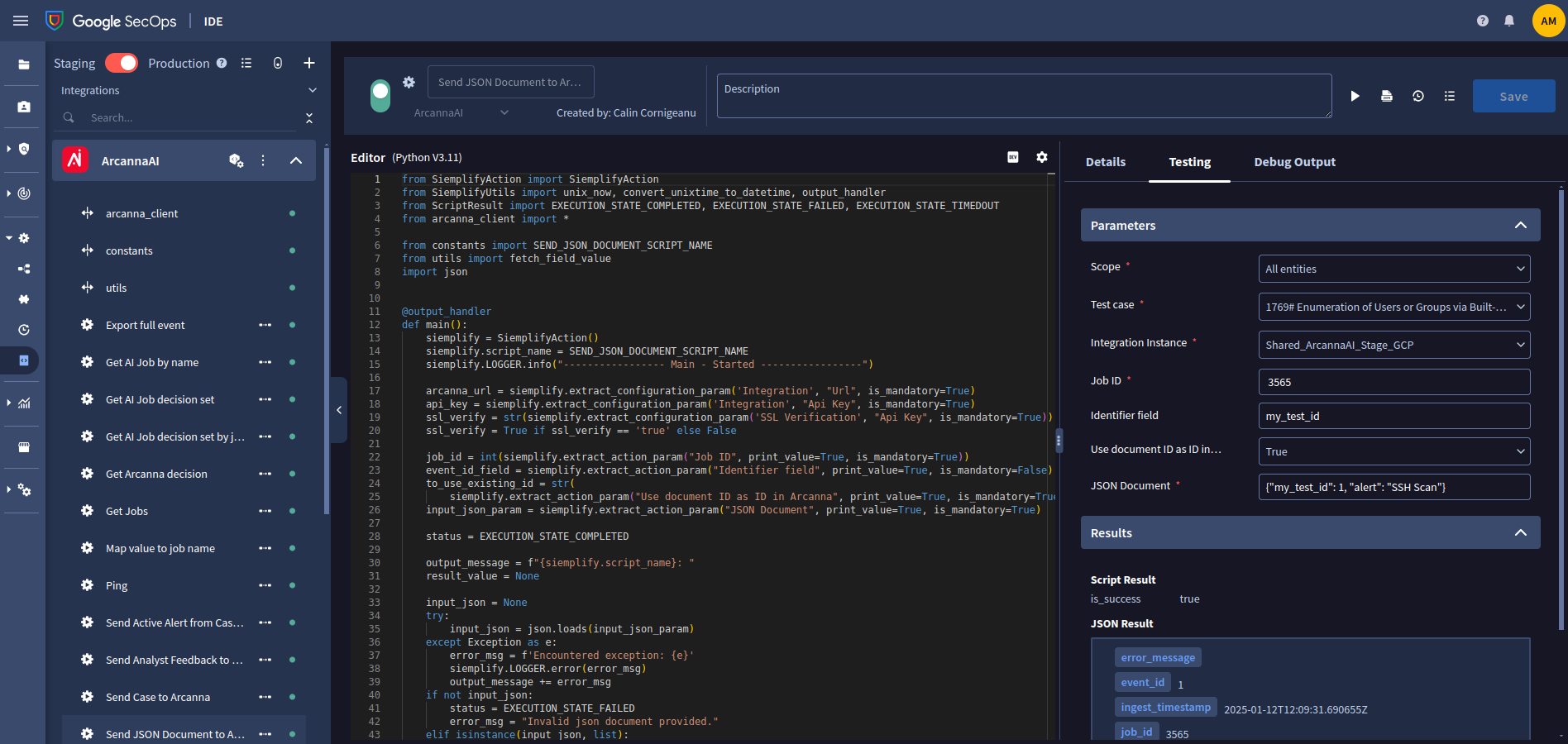The height and width of the screenshot is (744, 1568).
Task: Save the script
Action: coord(1513,96)
